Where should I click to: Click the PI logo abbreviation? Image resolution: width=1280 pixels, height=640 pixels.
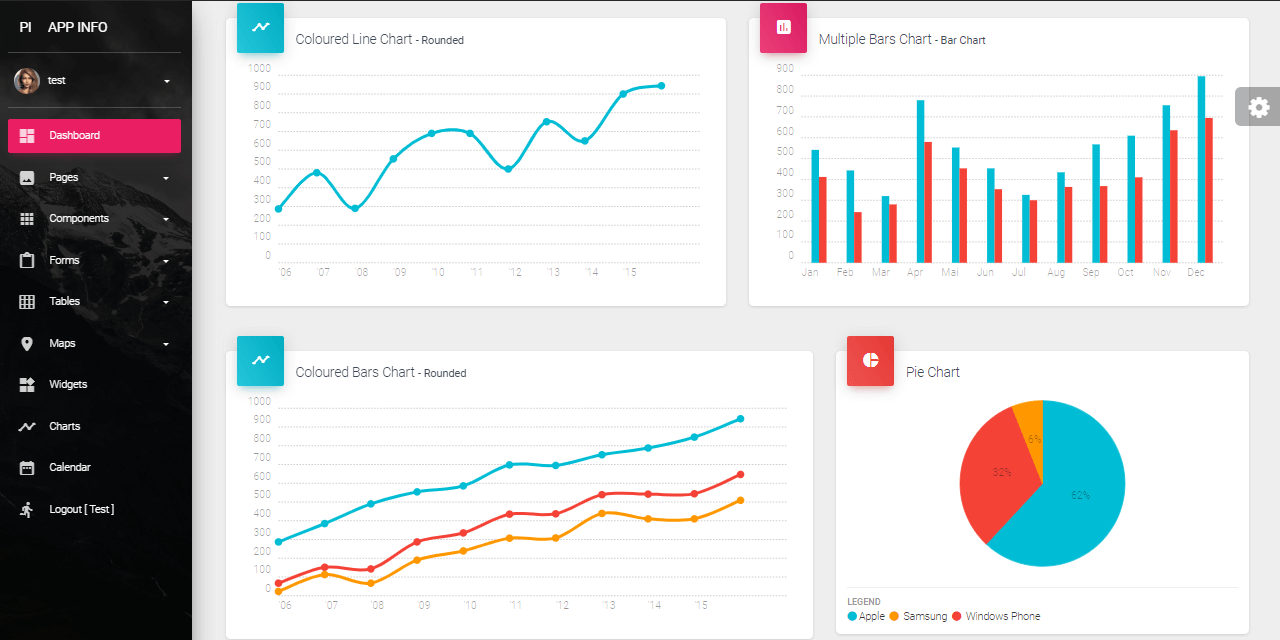[26, 27]
